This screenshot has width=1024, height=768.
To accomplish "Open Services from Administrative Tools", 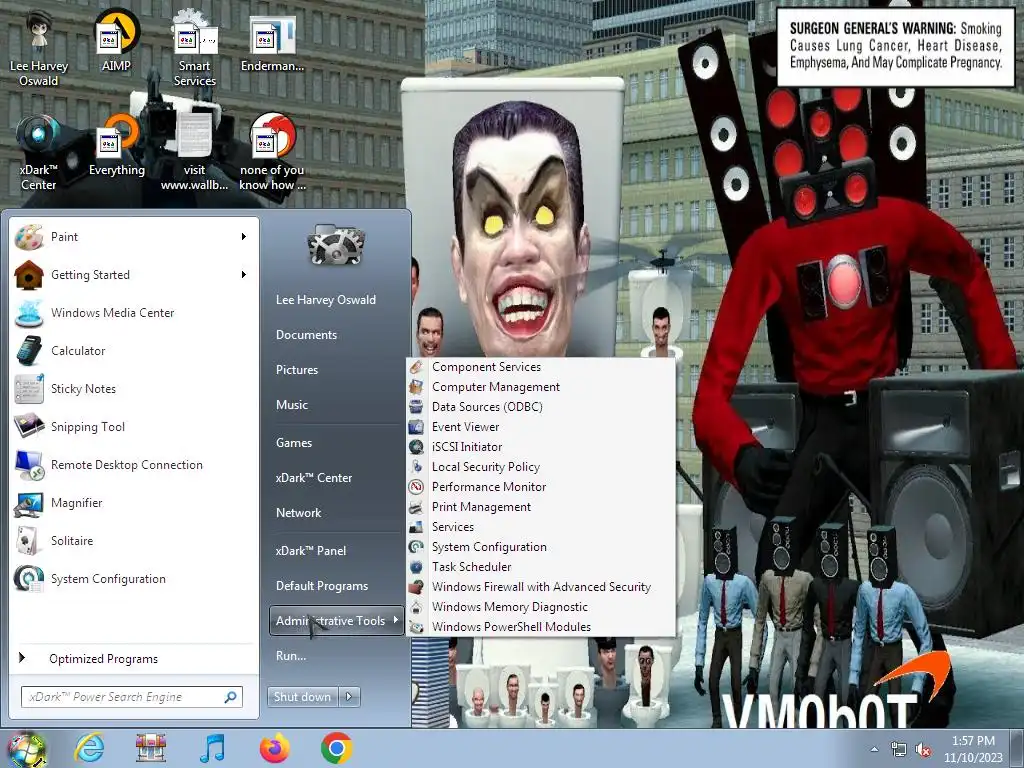I will click(541, 527).
